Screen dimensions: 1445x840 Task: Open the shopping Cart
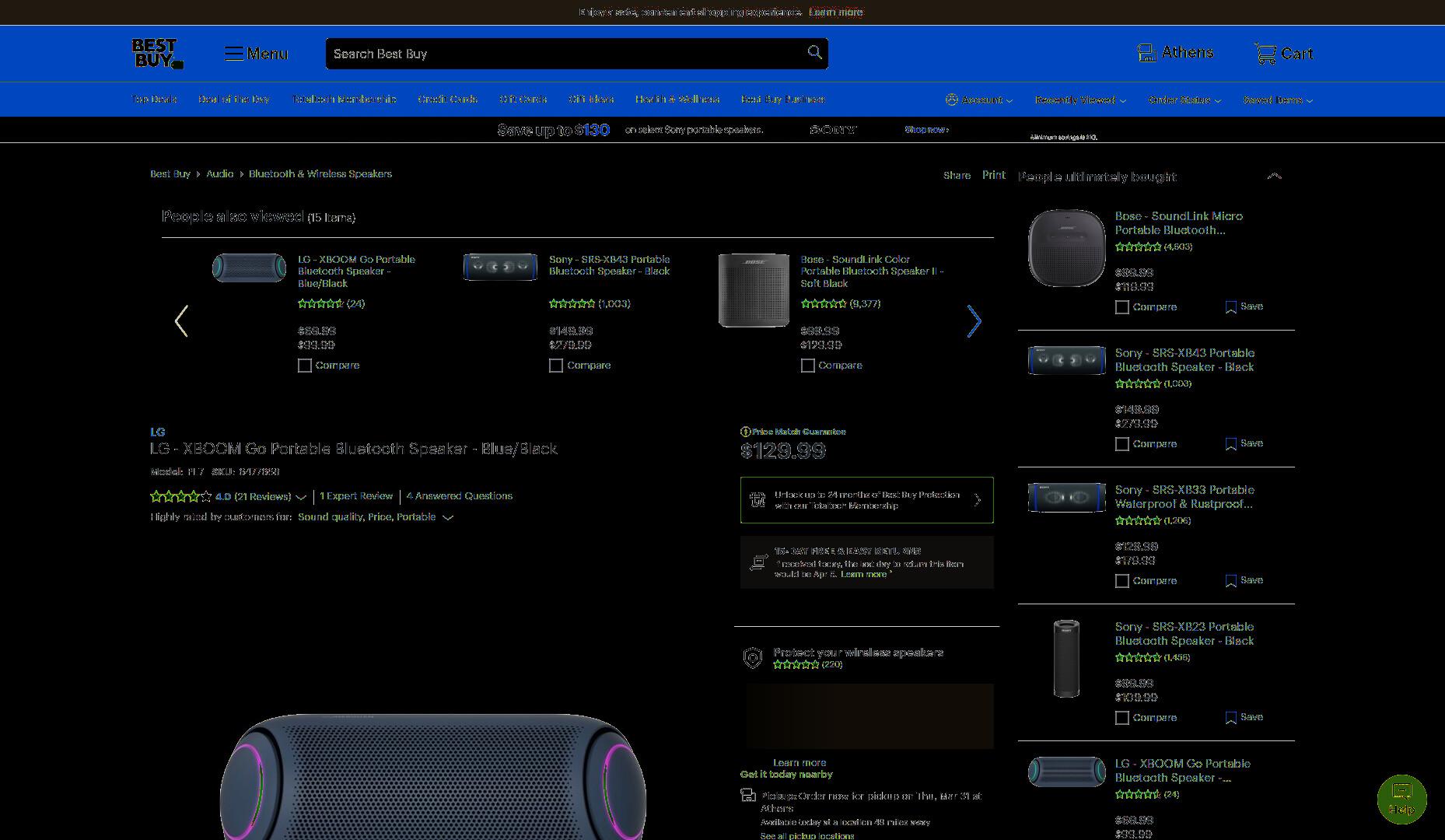[1283, 53]
